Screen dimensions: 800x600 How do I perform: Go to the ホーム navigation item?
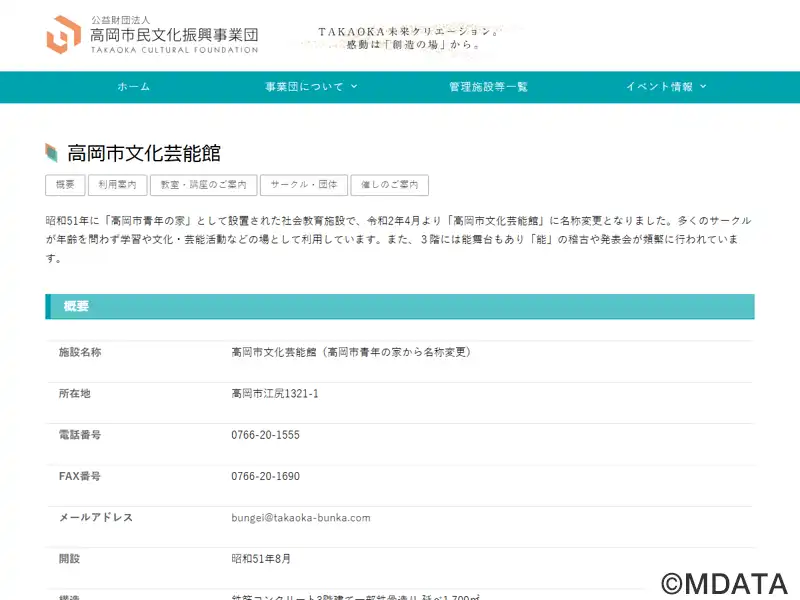(133, 87)
